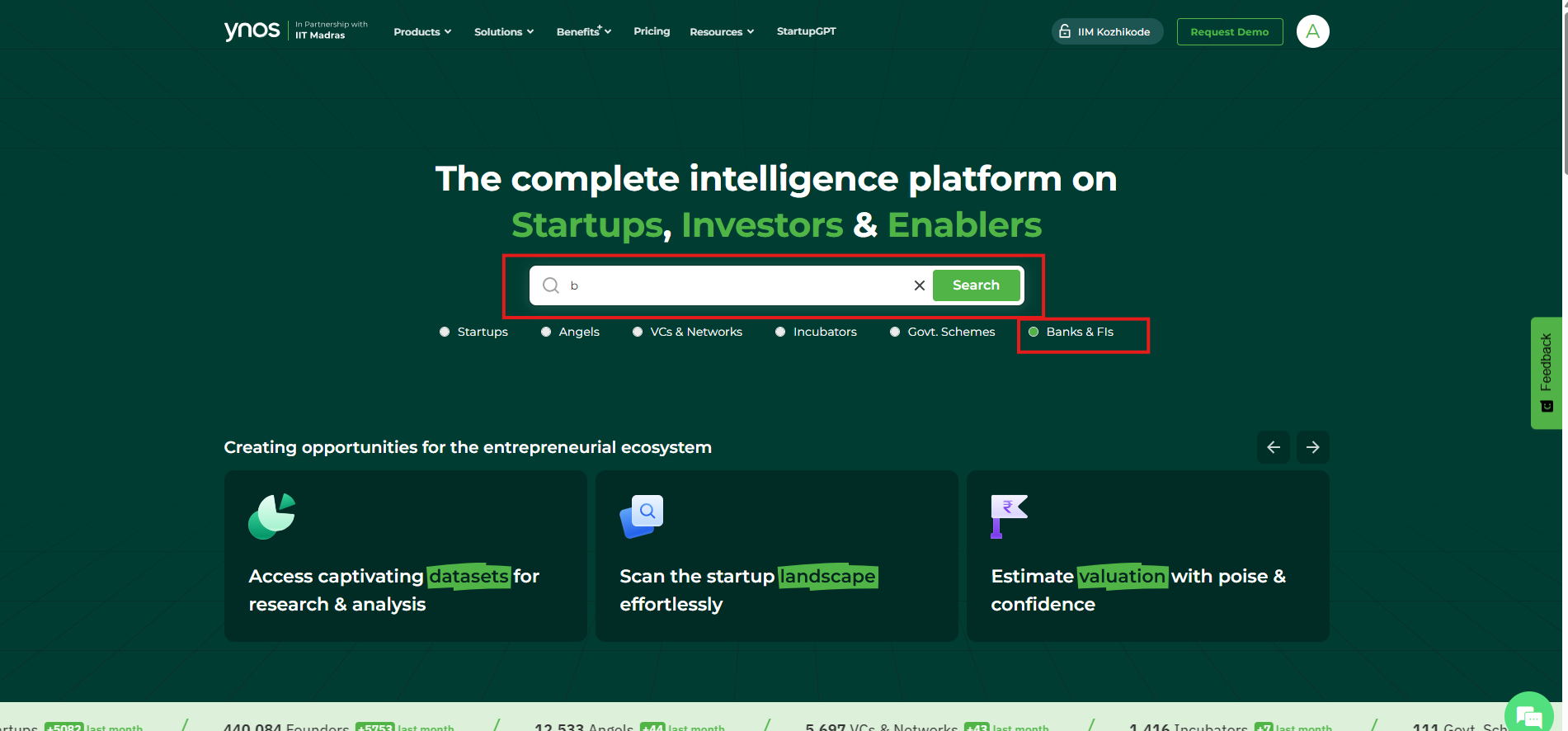The image size is (1568, 731).
Task: Expand the Solutions dropdown menu
Action: 504,32
